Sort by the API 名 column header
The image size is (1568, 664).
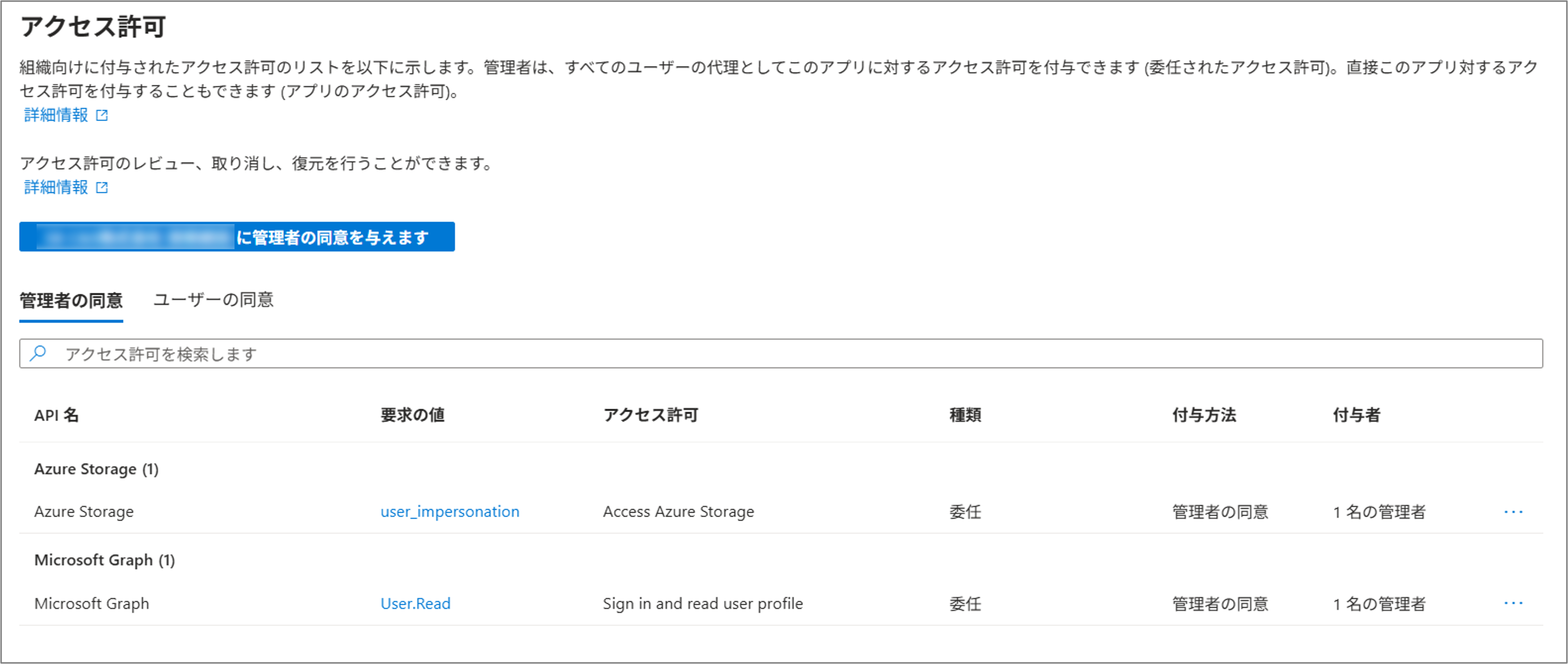pyautogui.click(x=57, y=415)
